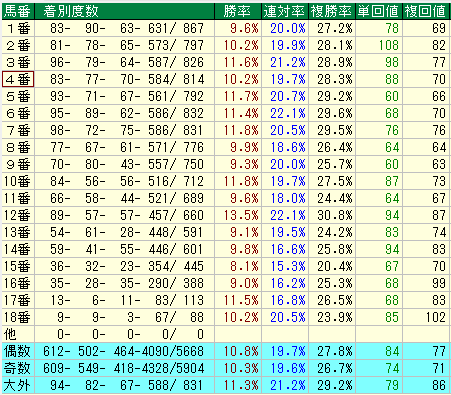Select the 7番 row label
Screen dimensions: 451x395
(x=18, y=130)
